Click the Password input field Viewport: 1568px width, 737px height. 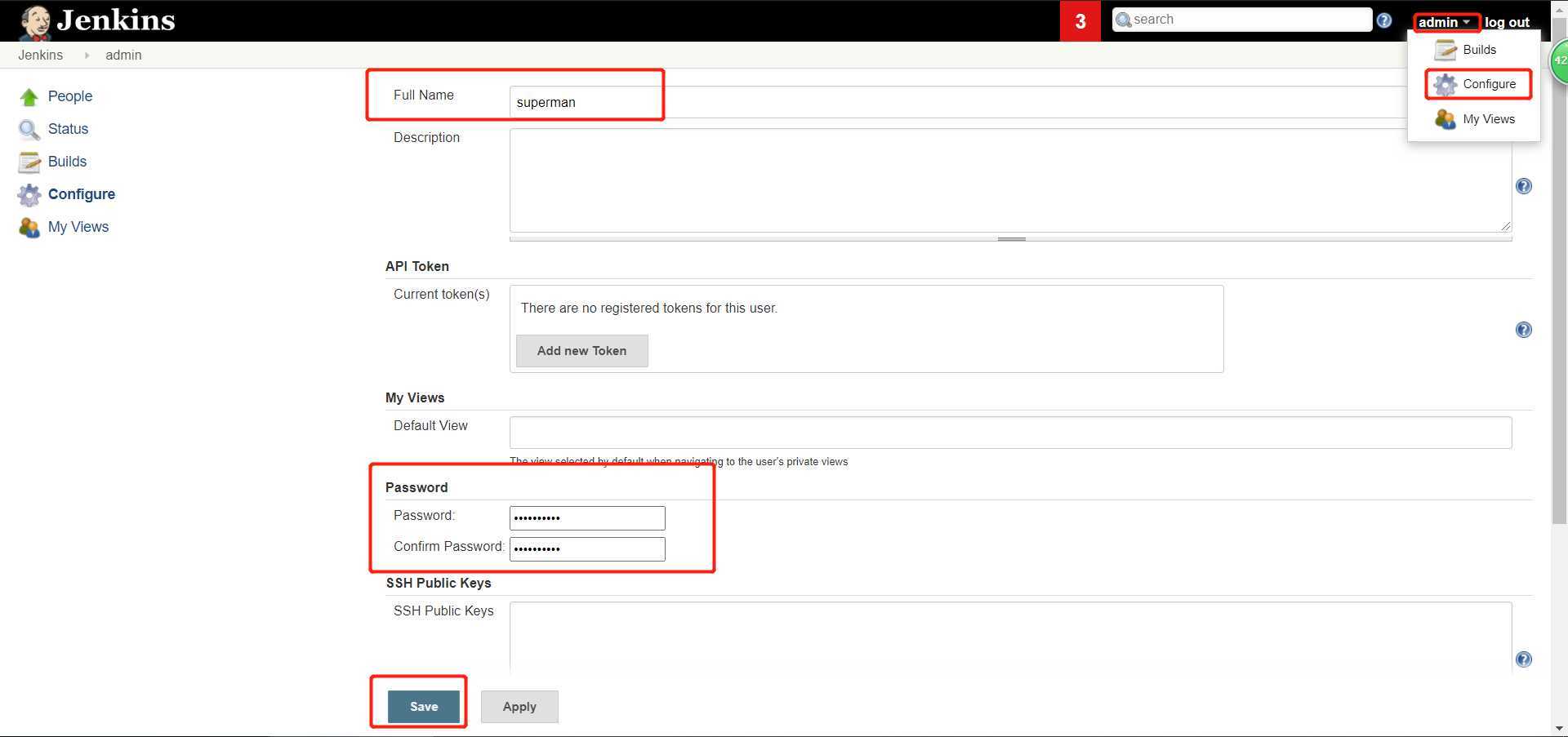(x=587, y=518)
